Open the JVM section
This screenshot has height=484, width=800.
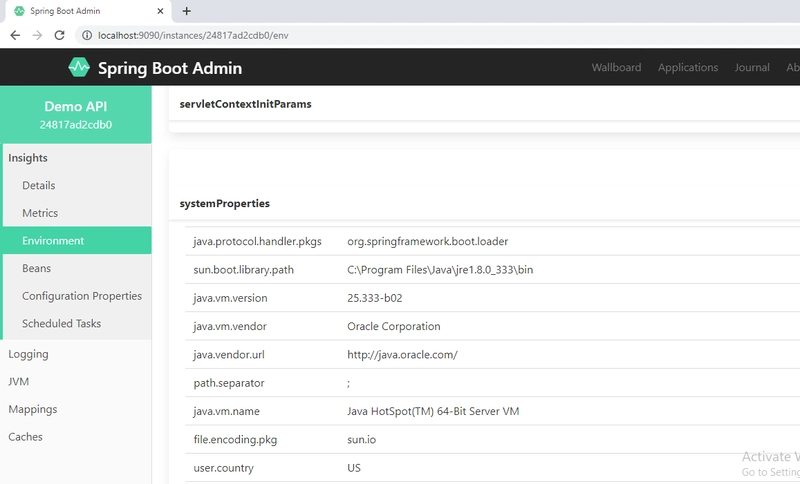pos(18,381)
